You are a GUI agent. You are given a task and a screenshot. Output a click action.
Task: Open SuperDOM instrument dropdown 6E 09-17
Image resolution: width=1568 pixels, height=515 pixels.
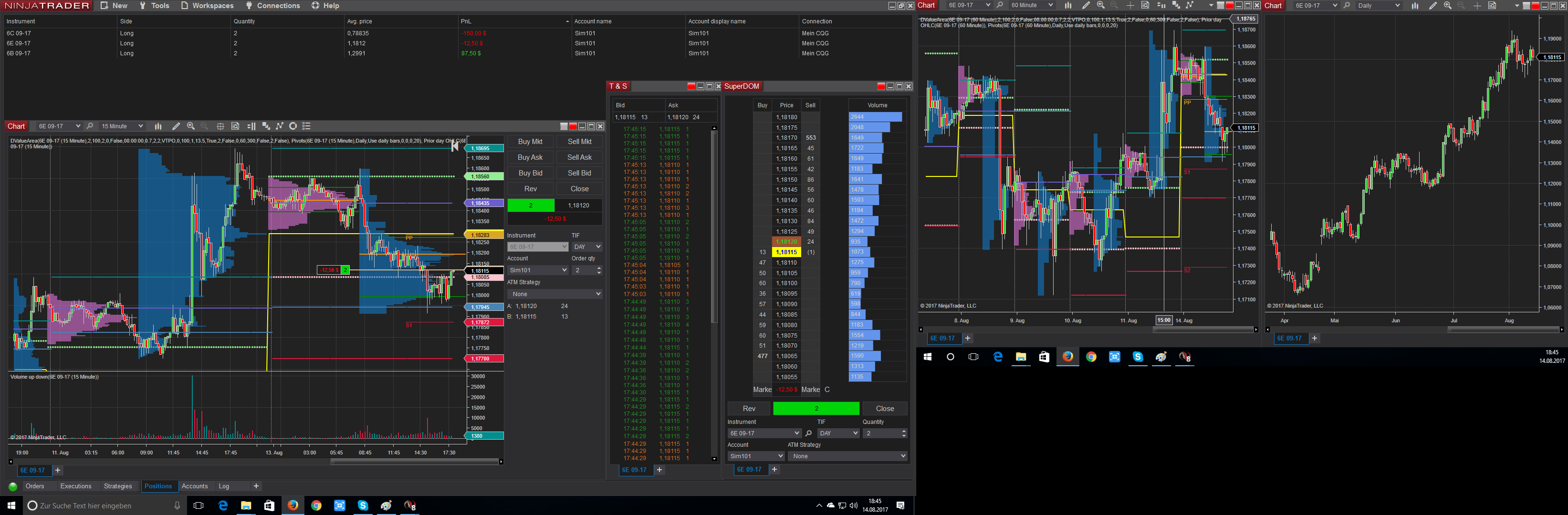[x=764, y=433]
